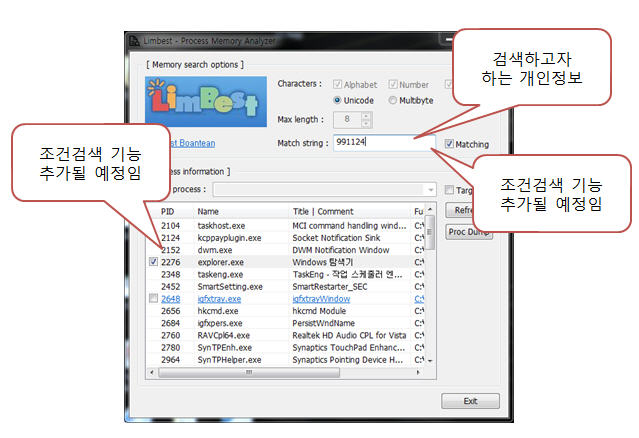Click the Exit button
The height and width of the screenshot is (438, 639).
pos(470,401)
